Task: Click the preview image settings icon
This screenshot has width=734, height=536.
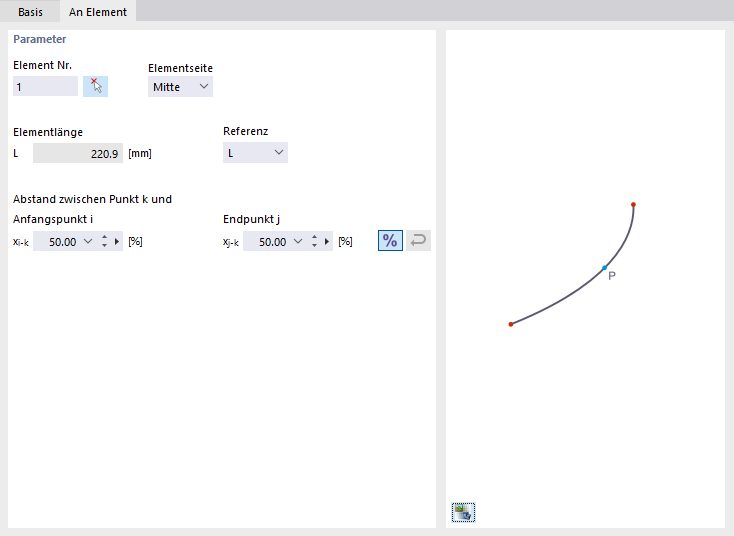Action: [x=463, y=512]
